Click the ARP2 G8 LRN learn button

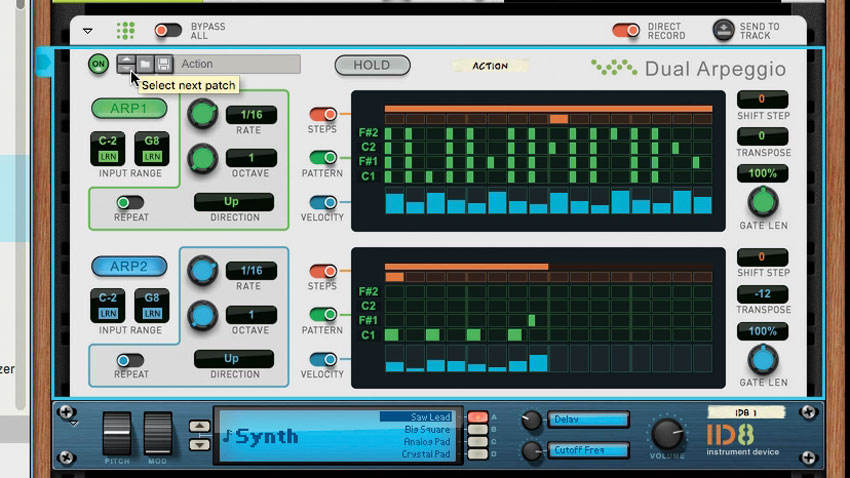152,313
